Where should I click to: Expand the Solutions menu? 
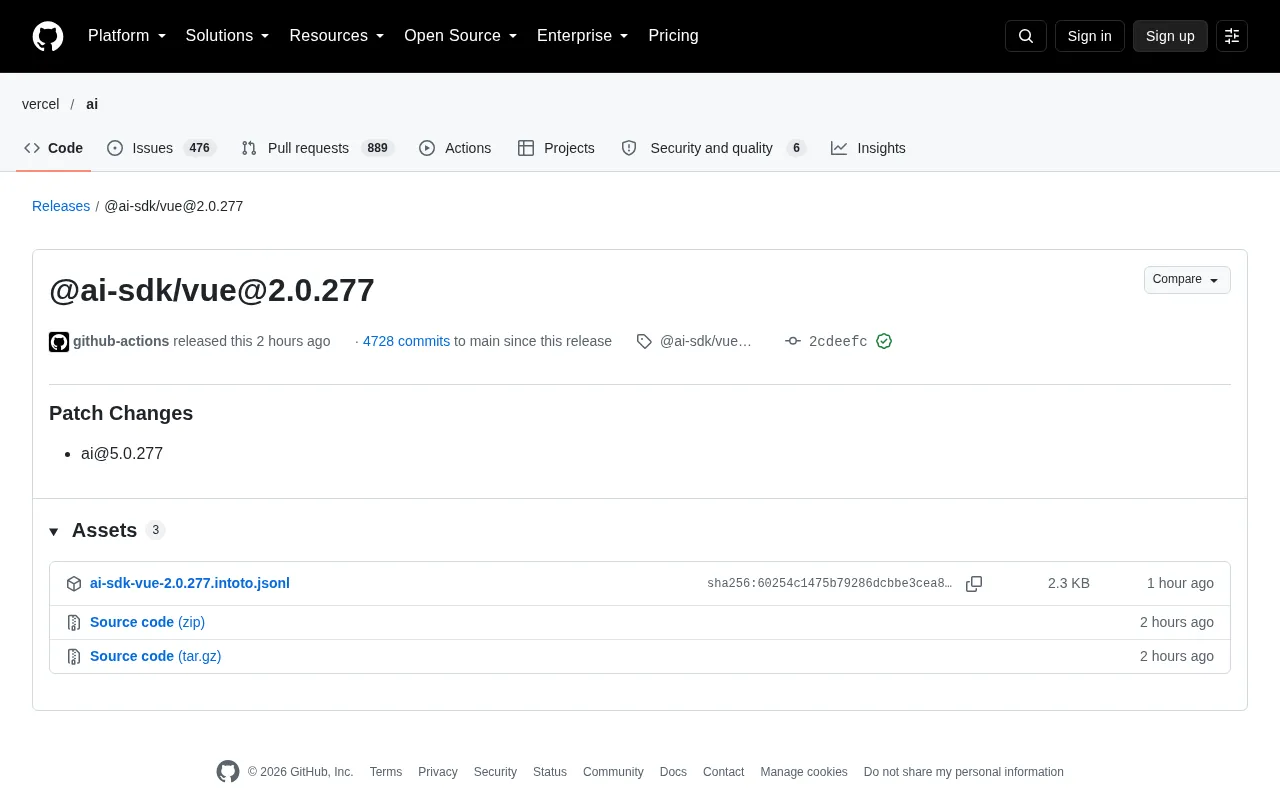[228, 36]
